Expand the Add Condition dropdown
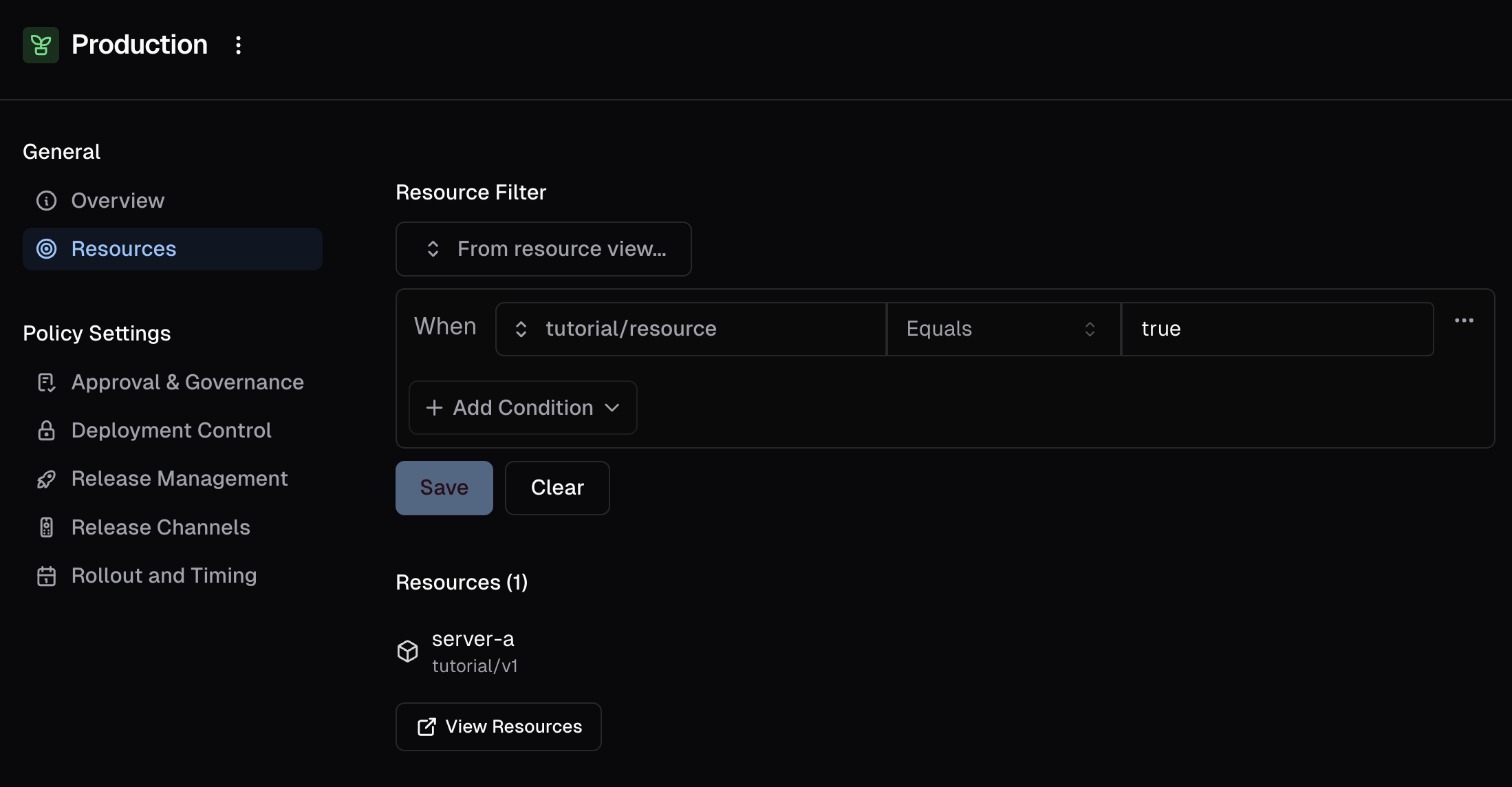The width and height of the screenshot is (1512, 787). (x=523, y=408)
